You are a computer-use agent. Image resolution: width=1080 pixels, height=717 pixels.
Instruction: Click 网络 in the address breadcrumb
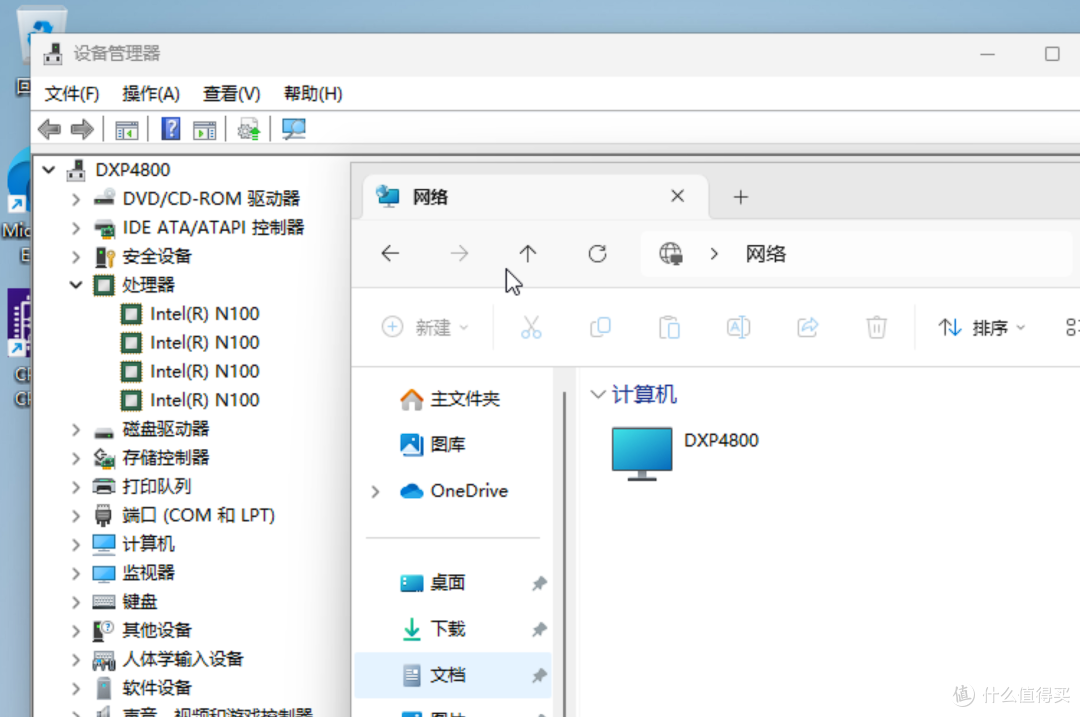[x=765, y=253]
